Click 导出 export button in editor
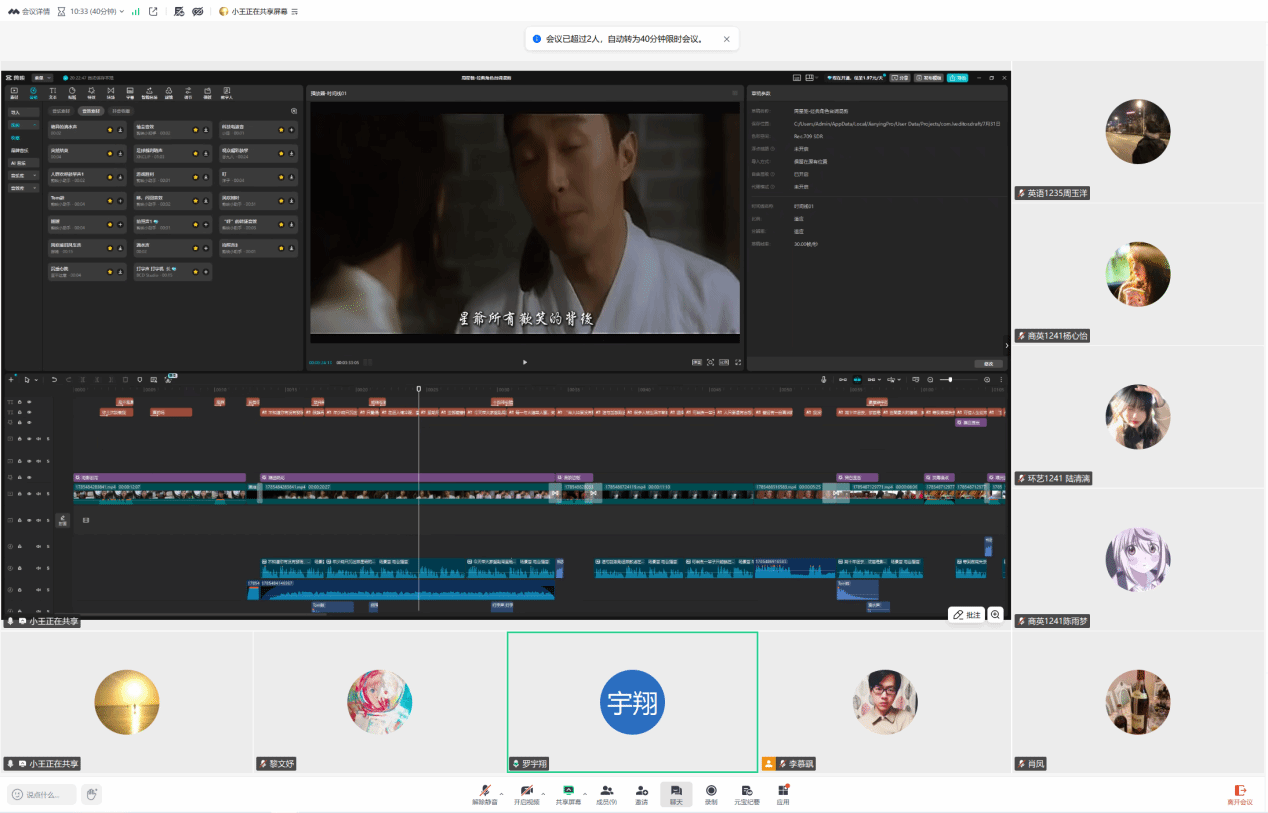The width and height of the screenshot is (1268, 813). [x=958, y=77]
